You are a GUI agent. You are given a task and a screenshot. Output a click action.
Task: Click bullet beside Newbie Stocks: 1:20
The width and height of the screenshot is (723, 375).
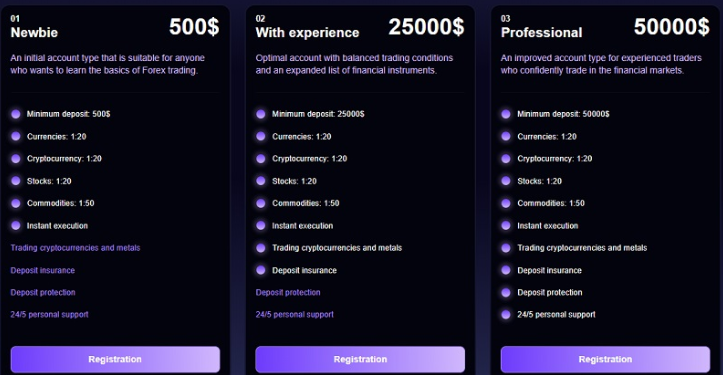[x=16, y=181]
